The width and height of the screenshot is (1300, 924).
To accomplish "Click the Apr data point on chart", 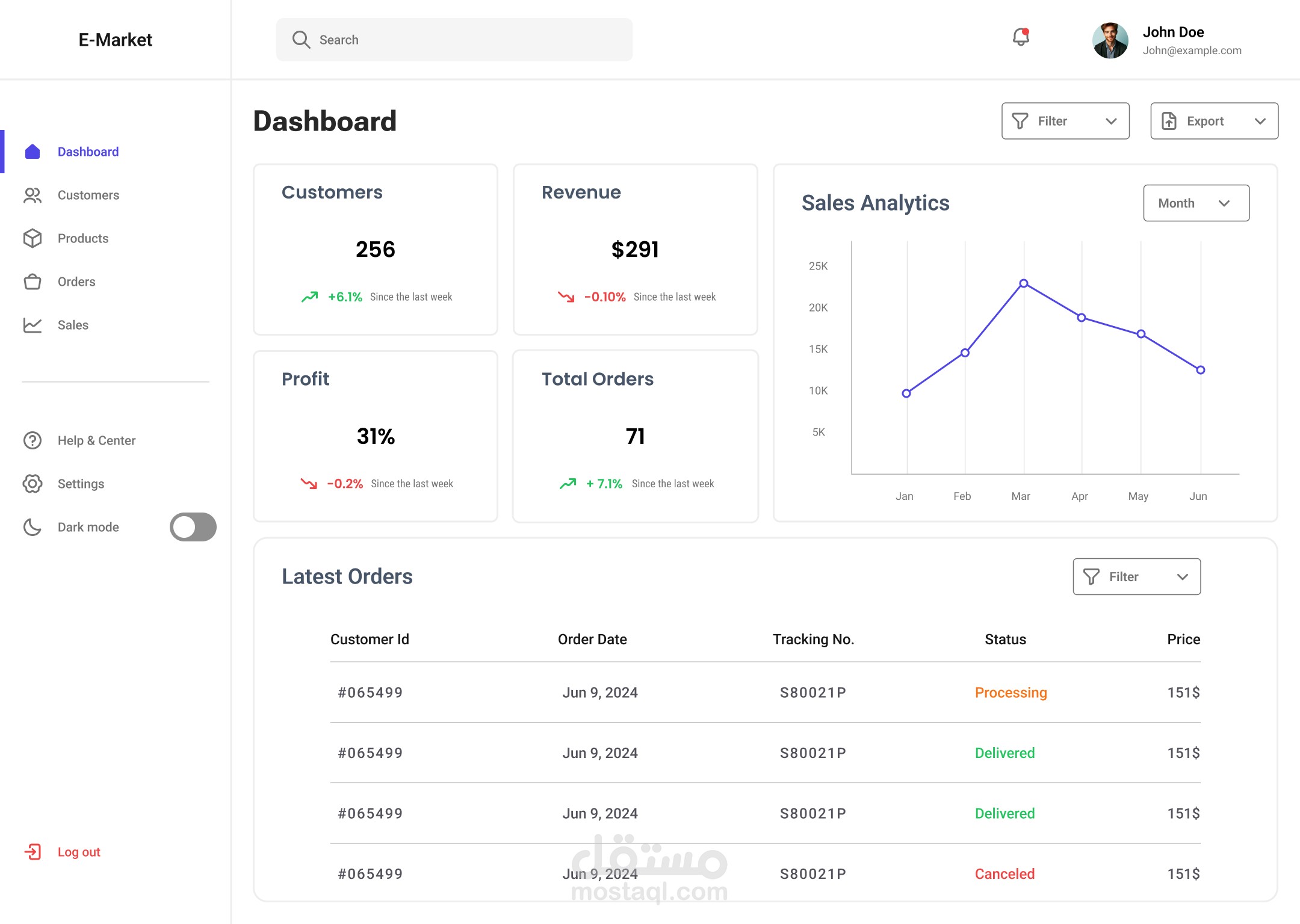I will point(1082,318).
